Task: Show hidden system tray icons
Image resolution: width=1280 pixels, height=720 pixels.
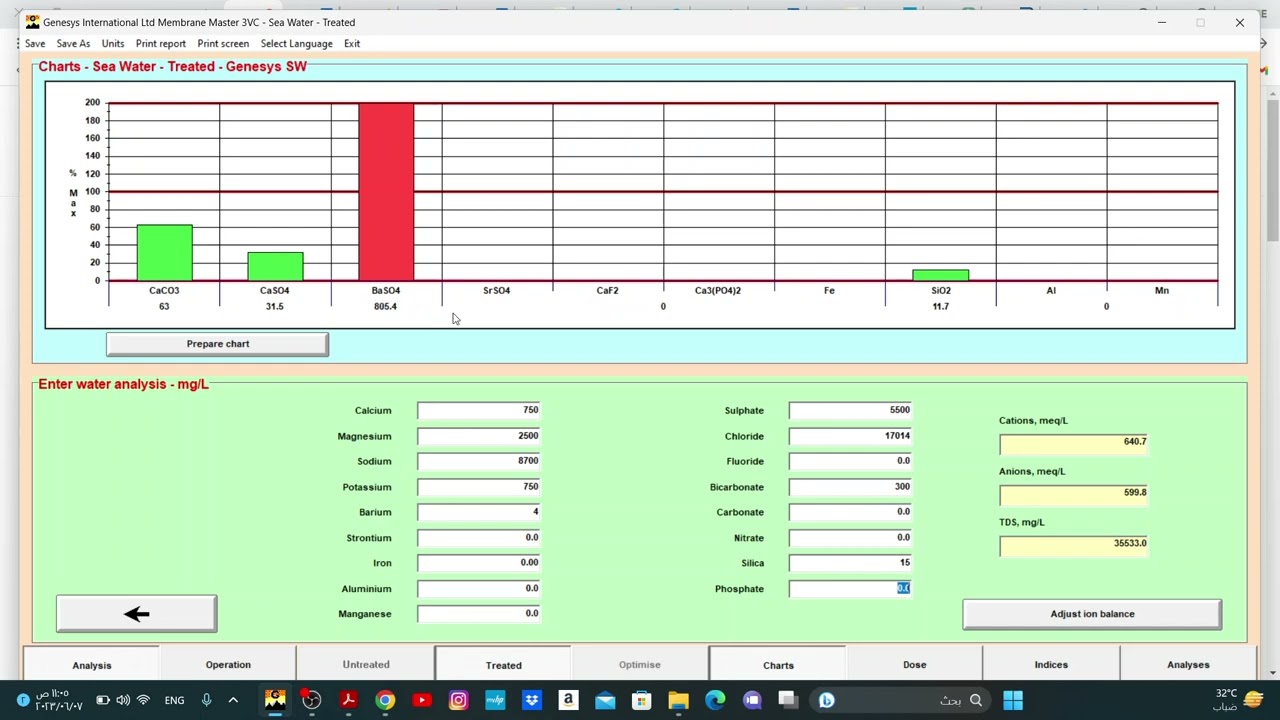Action: coord(233,700)
